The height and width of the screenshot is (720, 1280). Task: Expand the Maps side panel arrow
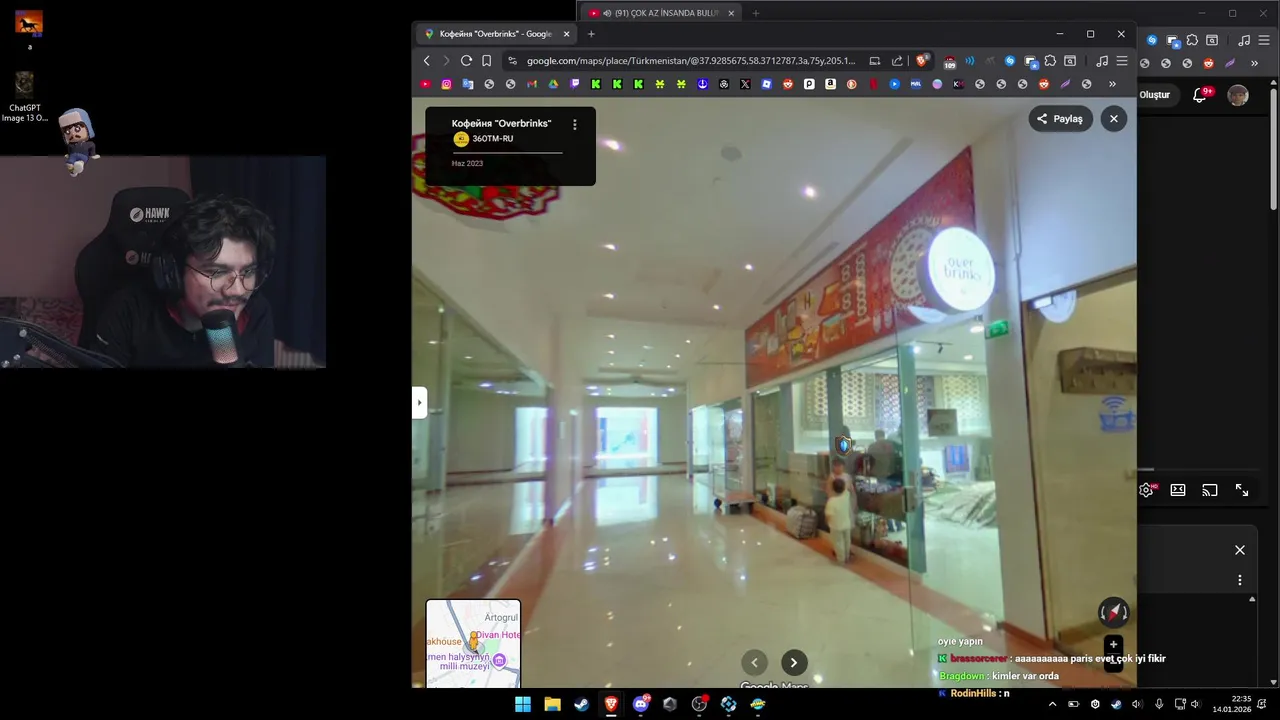click(420, 403)
